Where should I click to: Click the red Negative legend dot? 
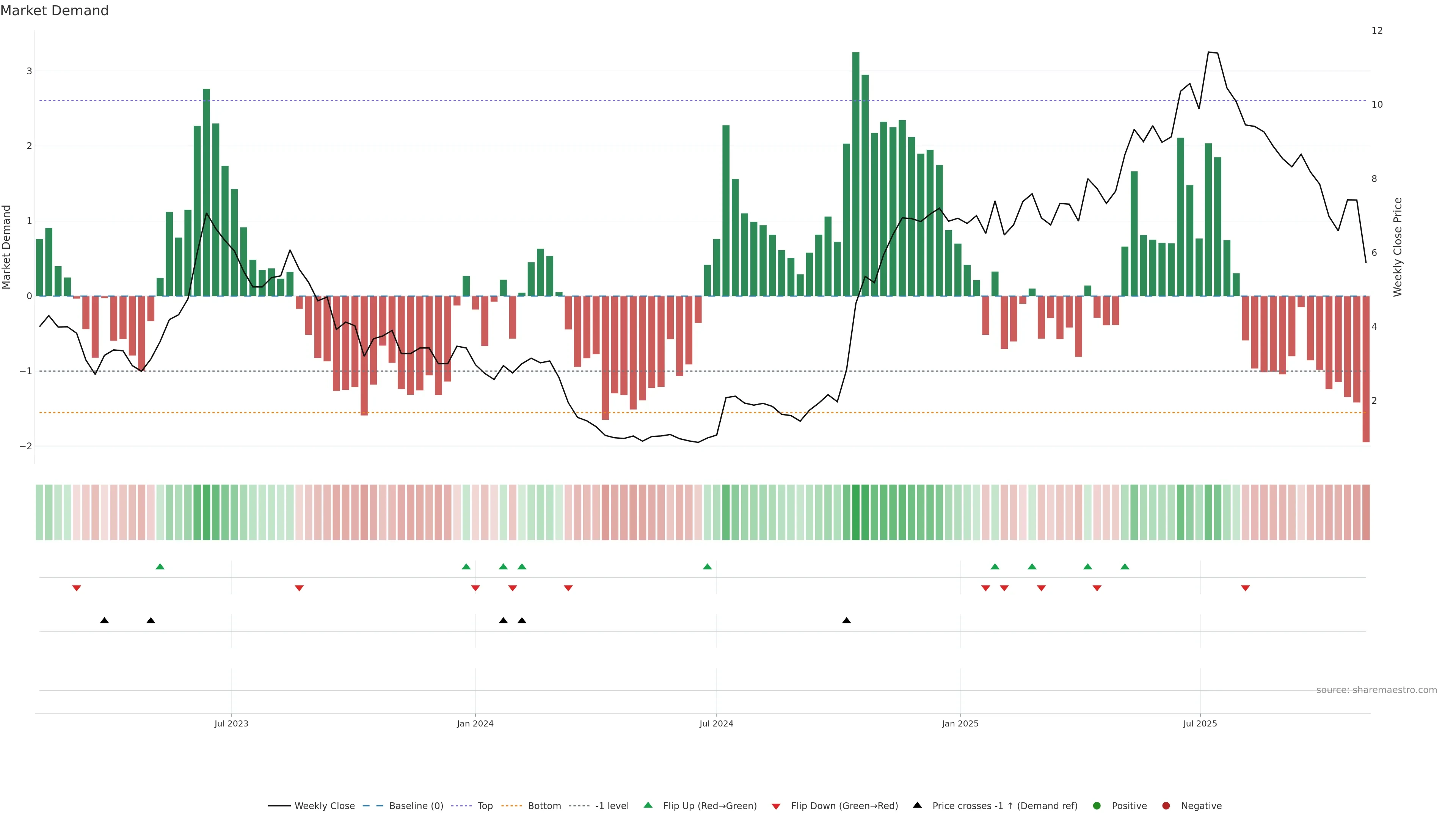click(1166, 805)
